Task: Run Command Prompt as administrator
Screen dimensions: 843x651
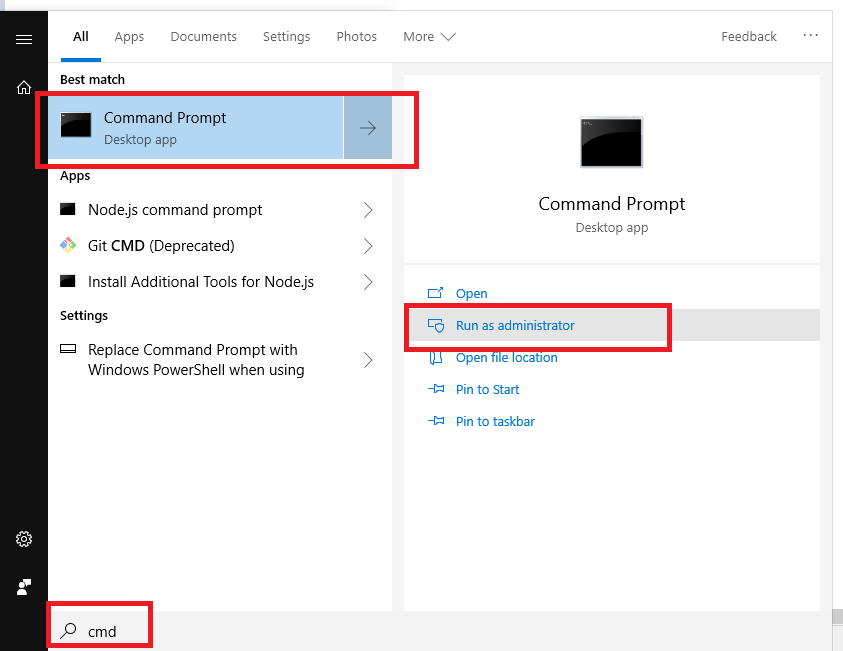Action: 516,325
